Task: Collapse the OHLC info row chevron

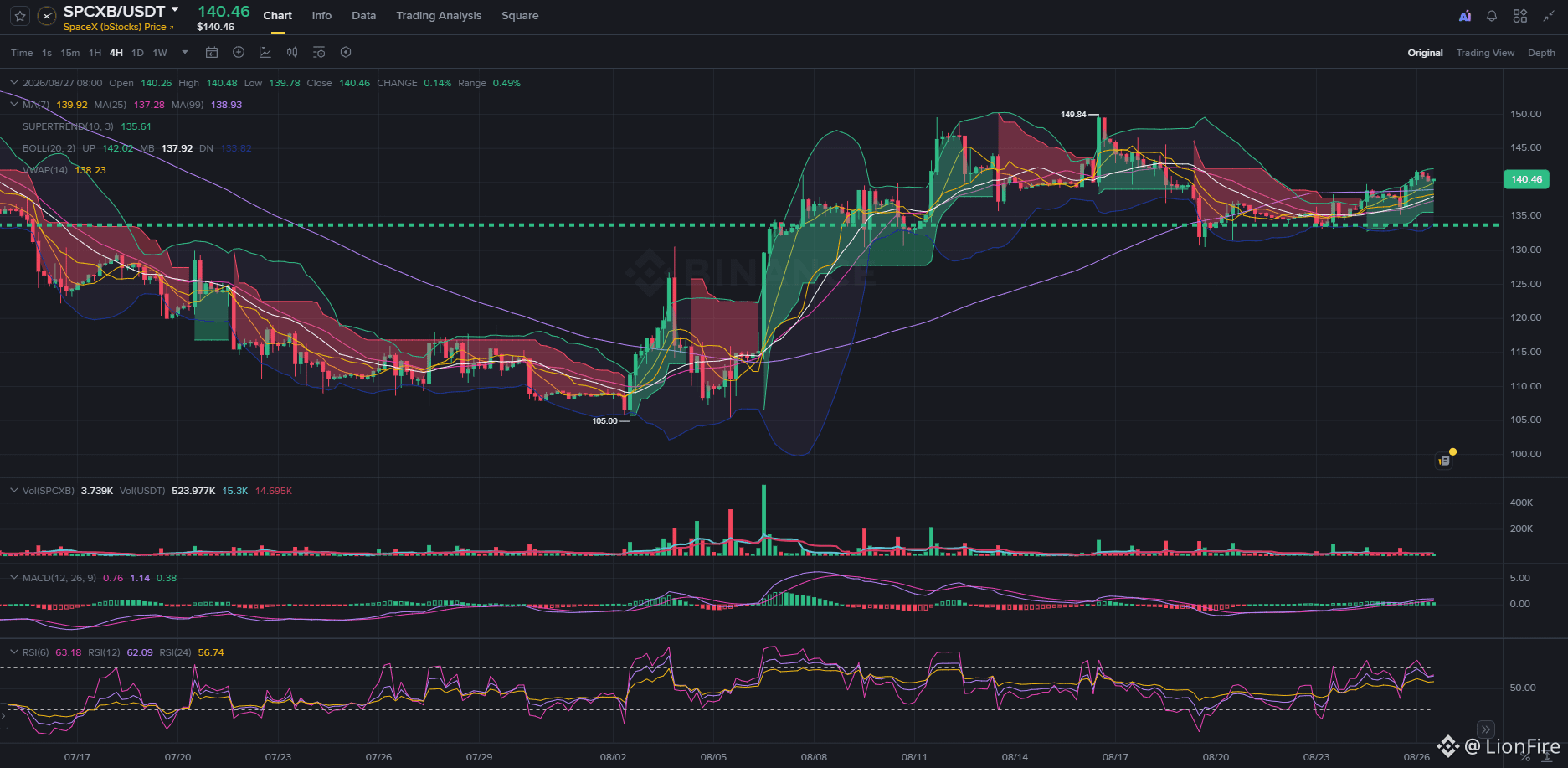Action: coord(13,83)
